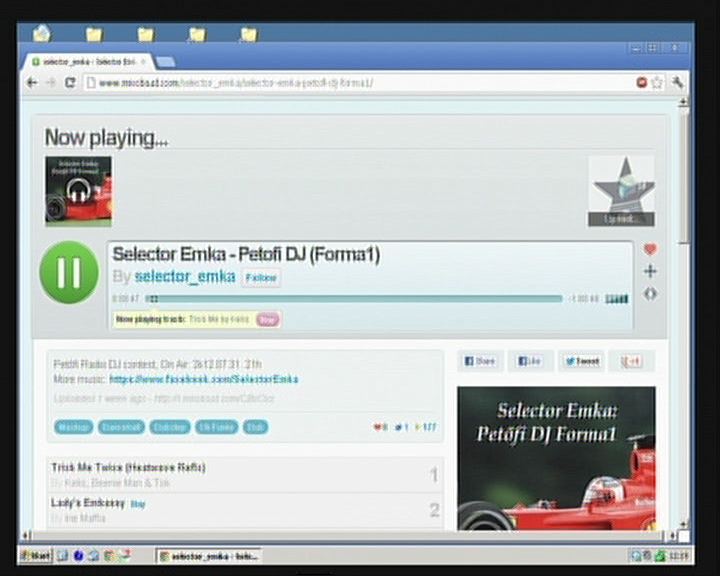
Task: Pause the mix with the green pause button
Action: (x=69, y=272)
